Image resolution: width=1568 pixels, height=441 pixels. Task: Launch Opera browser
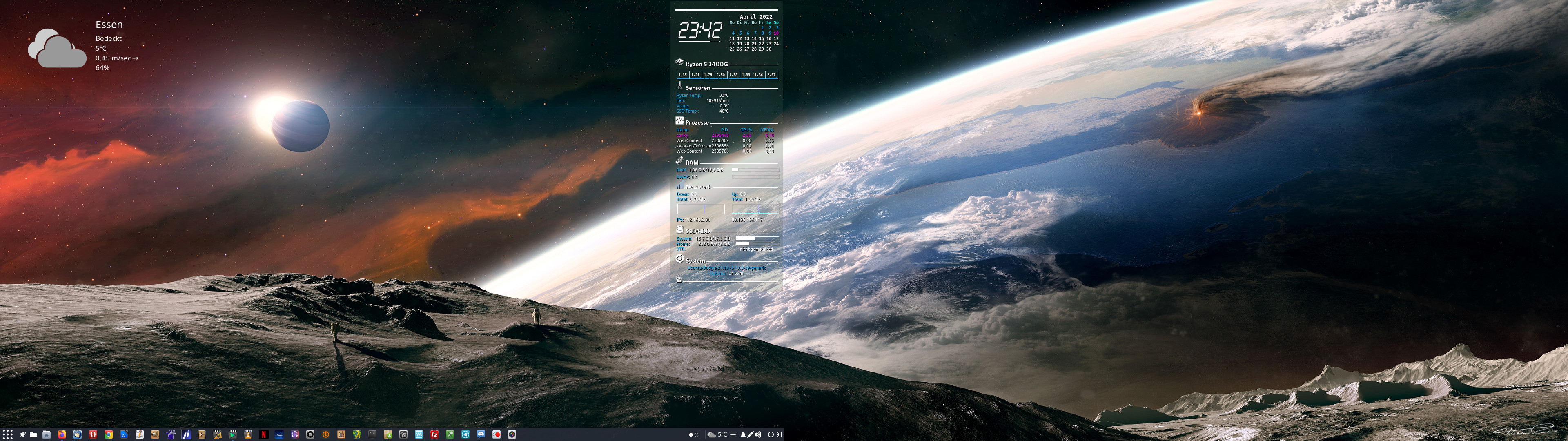click(x=93, y=434)
